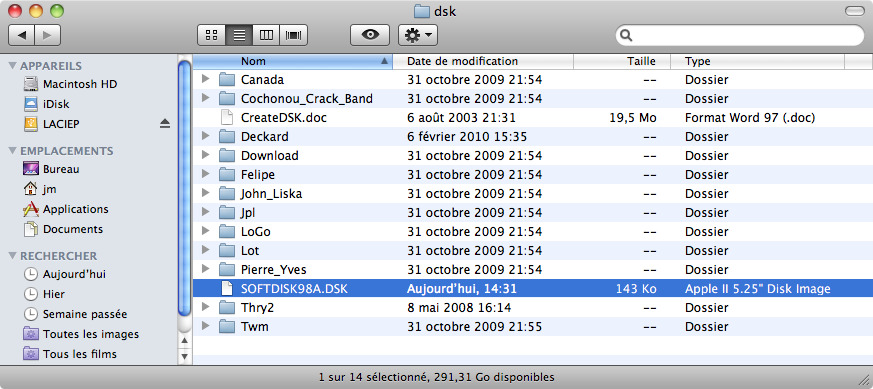Select the Twm folder icon
The height and width of the screenshot is (389, 873).
click(x=227, y=327)
